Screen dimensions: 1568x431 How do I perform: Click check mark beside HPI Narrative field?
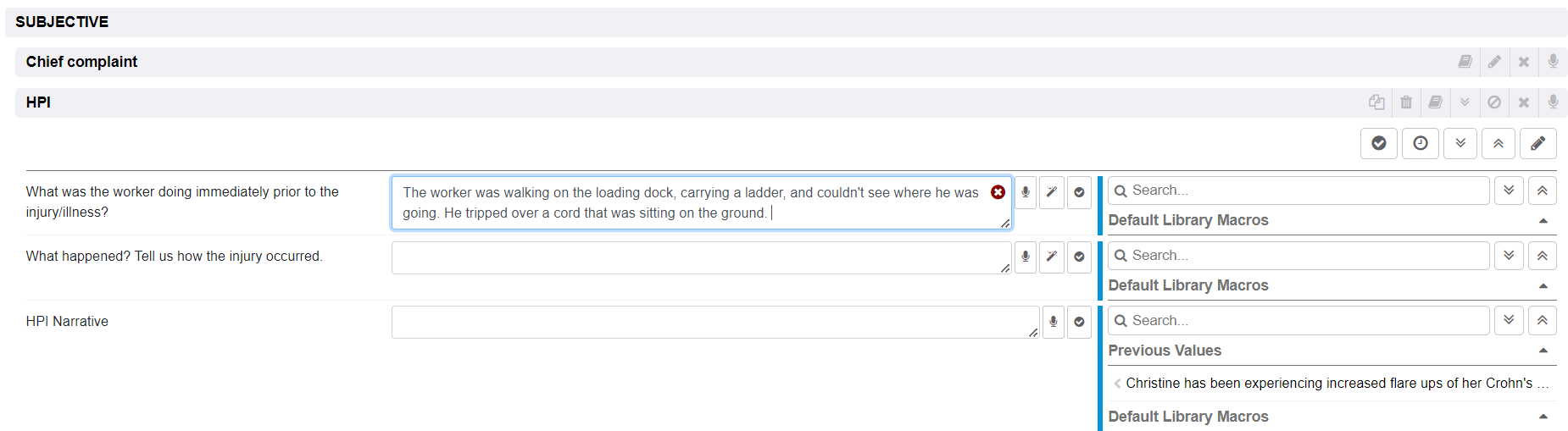coord(1079,322)
